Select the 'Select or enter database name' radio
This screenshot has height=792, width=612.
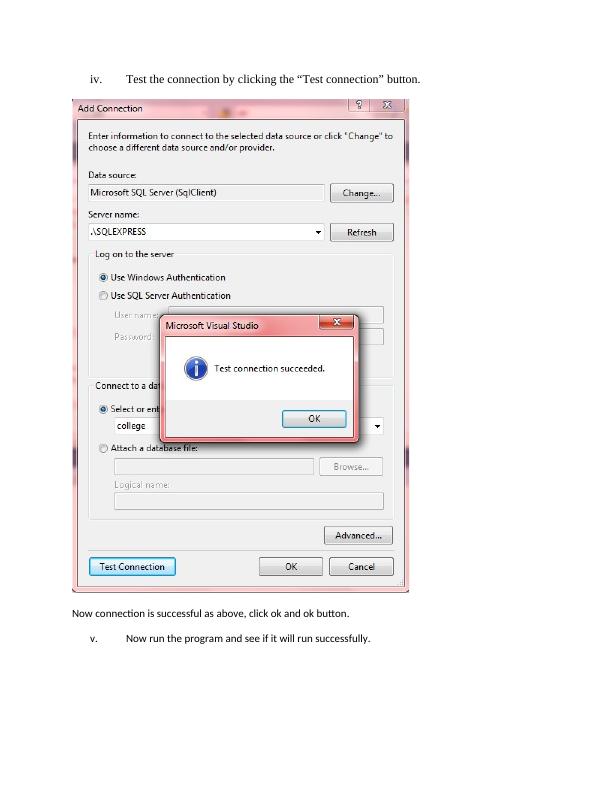point(104,409)
